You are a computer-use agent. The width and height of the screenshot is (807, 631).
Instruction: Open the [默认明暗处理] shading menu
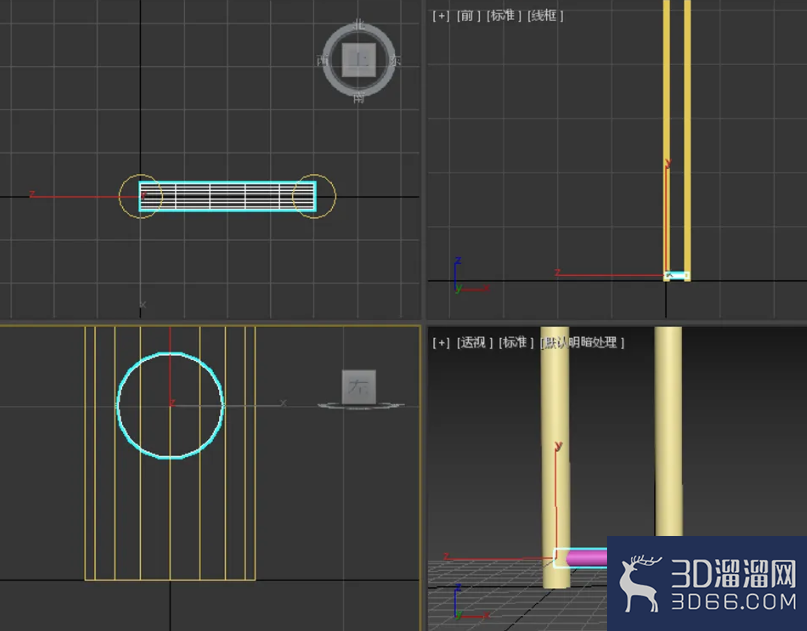click(582, 343)
